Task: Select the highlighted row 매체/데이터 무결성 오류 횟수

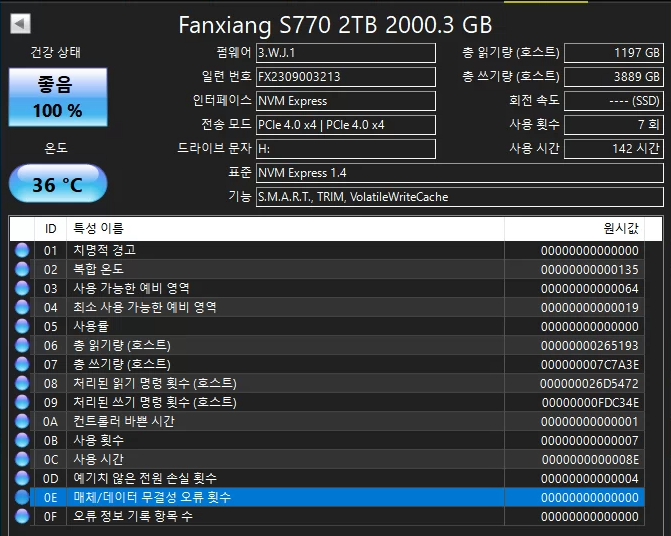Action: click(327, 498)
